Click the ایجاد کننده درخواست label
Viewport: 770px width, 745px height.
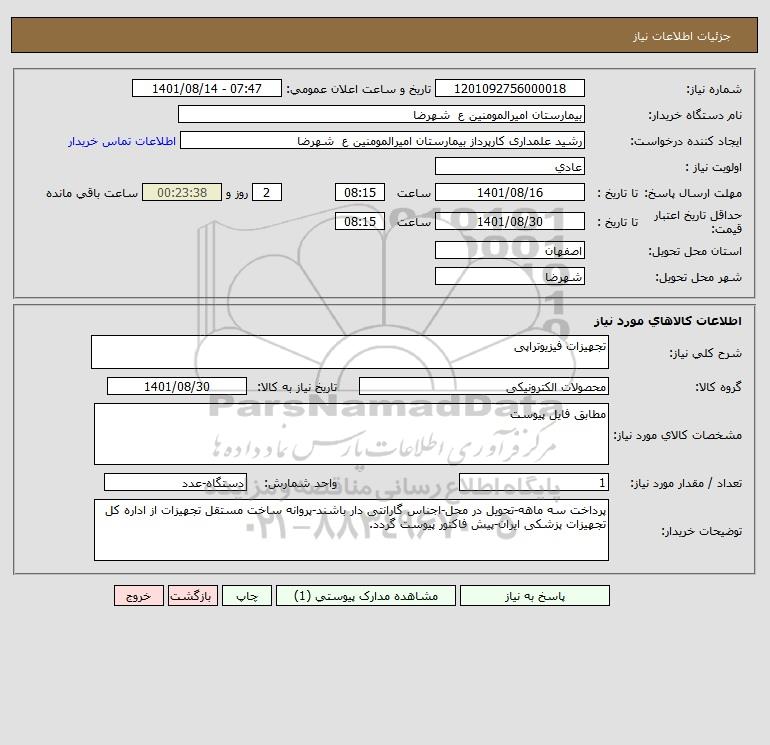click(686, 141)
